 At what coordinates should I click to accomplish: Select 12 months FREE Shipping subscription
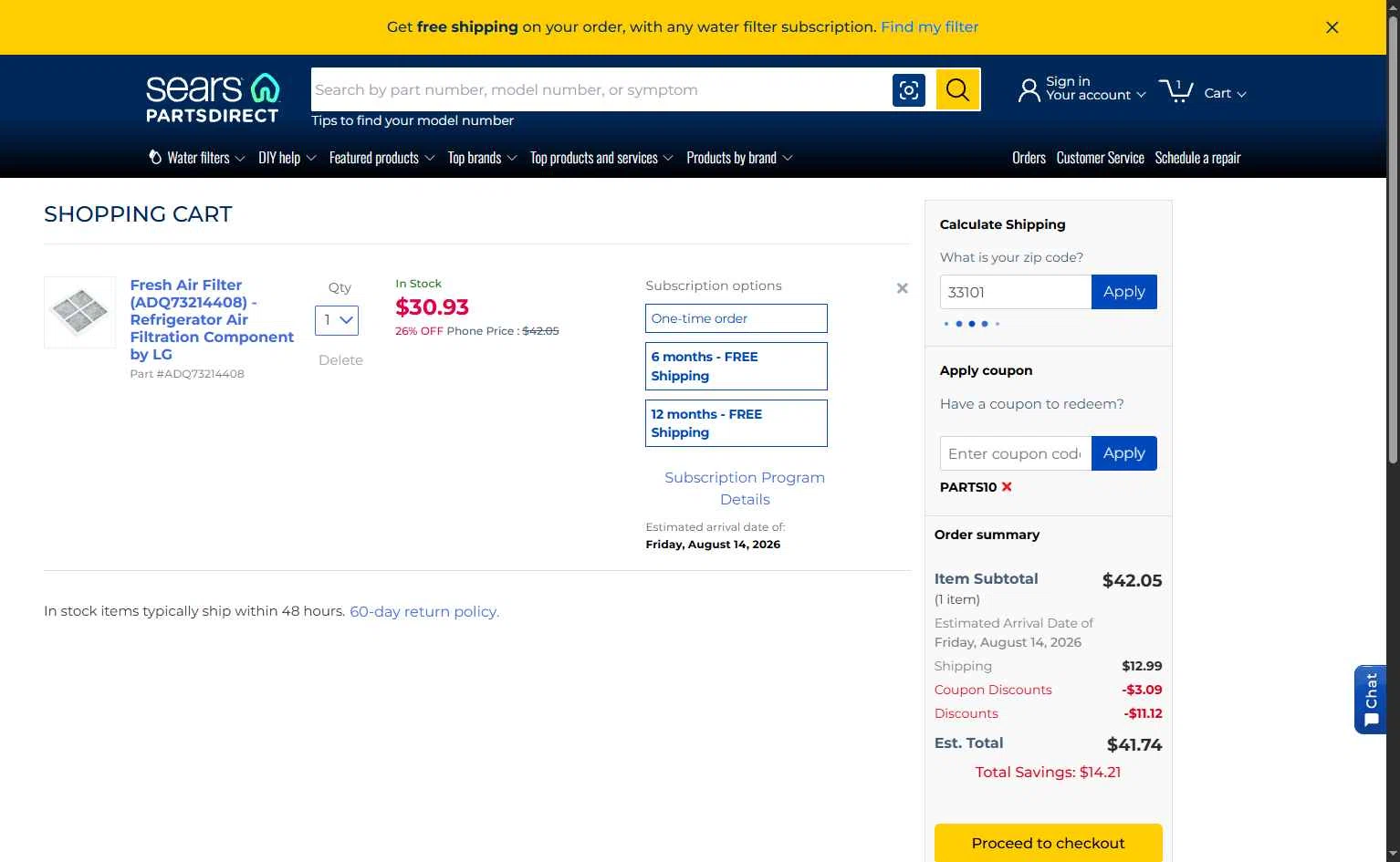(x=737, y=423)
